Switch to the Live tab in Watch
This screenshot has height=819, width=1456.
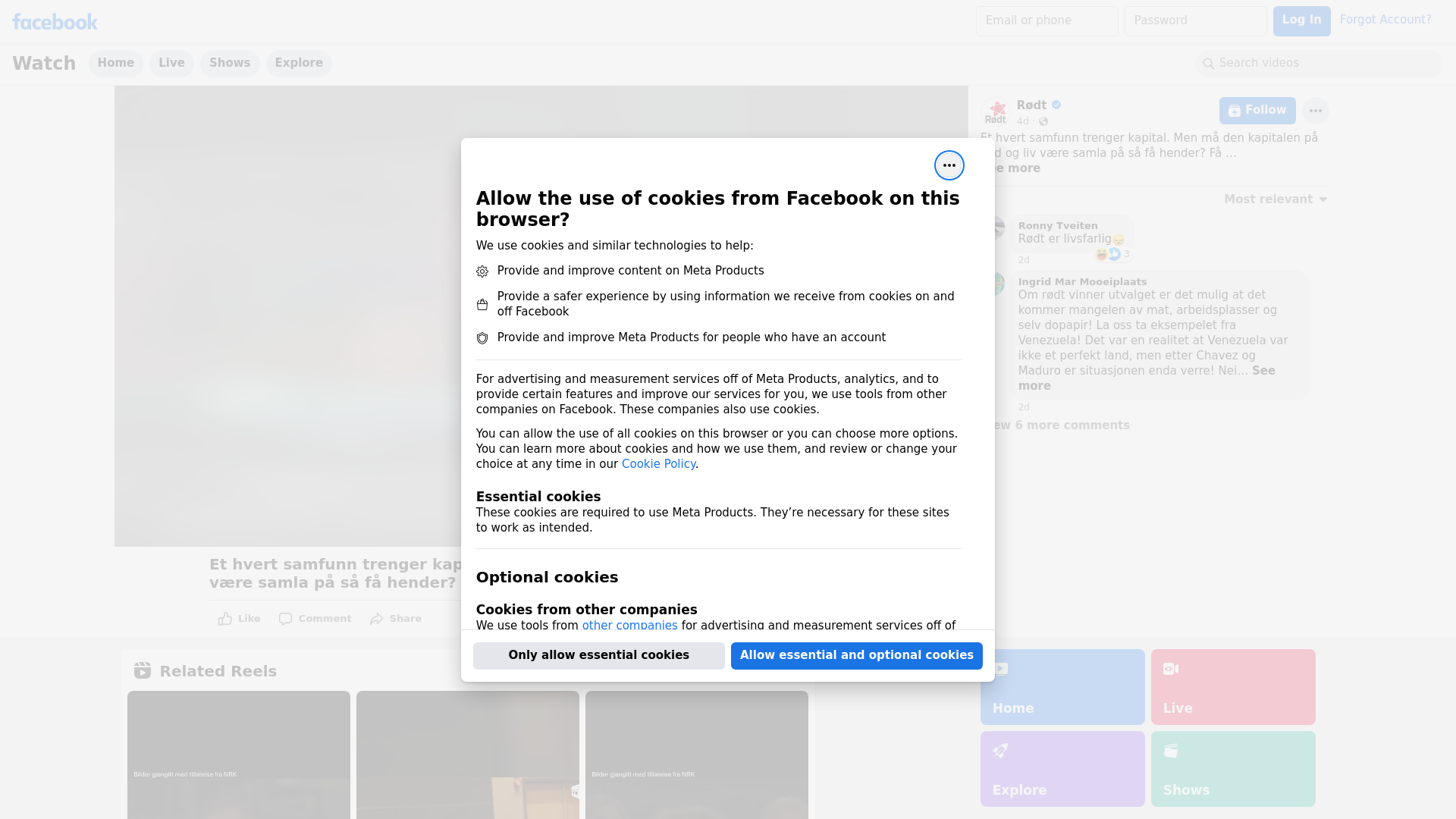click(171, 63)
